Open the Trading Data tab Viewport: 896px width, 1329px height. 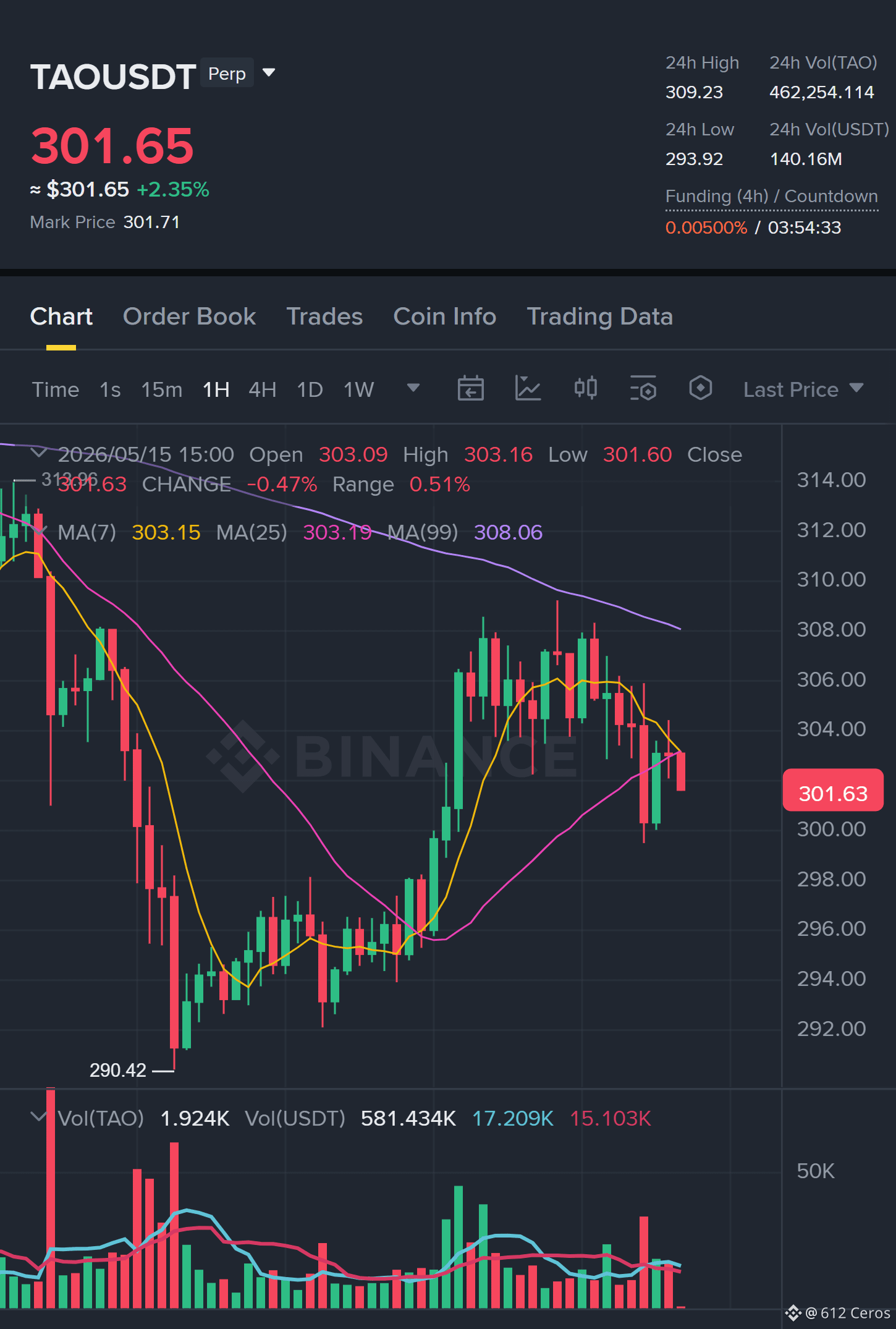(599, 316)
